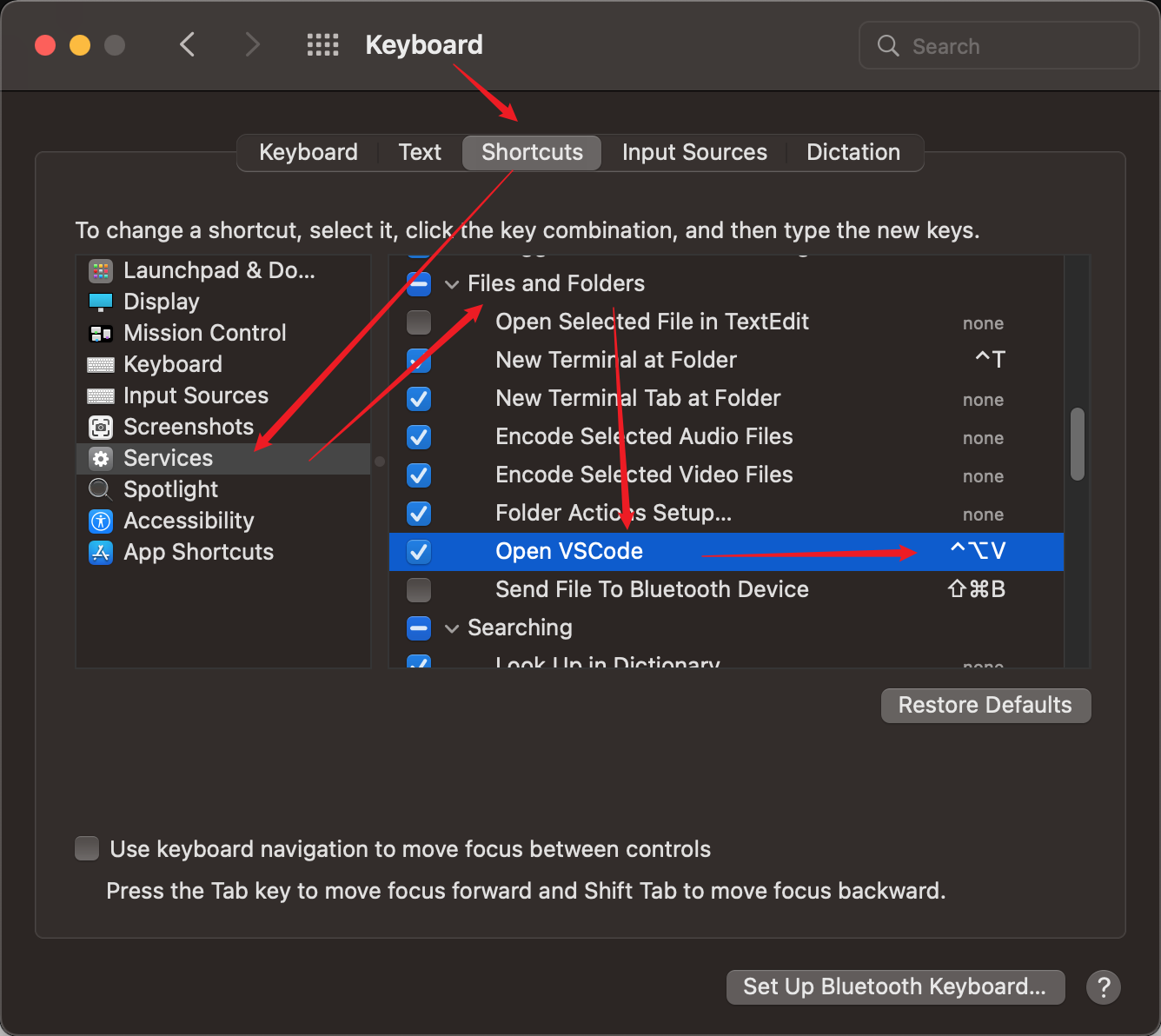Click the Restore Defaults button
1161x1036 pixels.
coord(985,705)
